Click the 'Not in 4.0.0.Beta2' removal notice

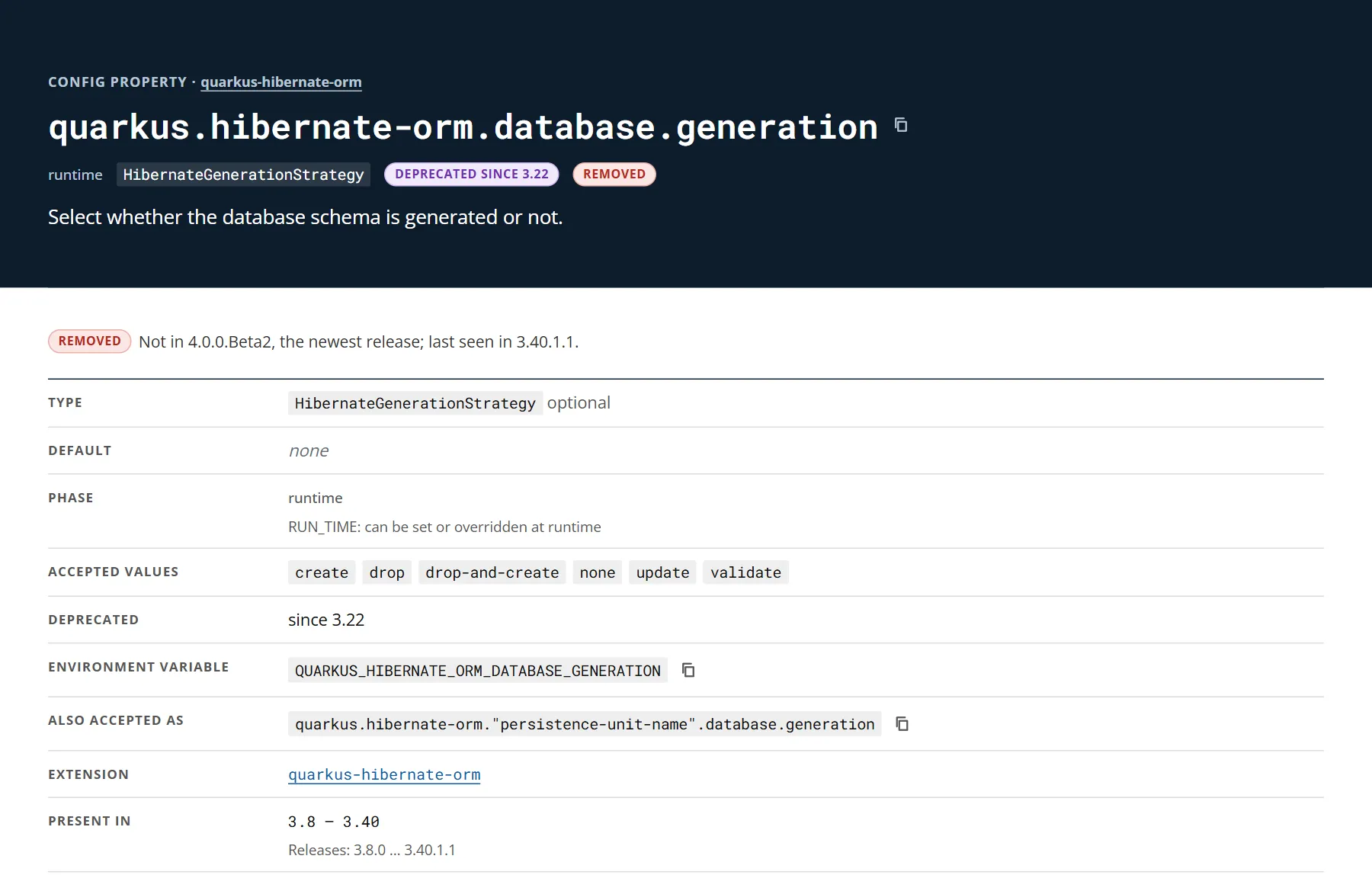(359, 341)
